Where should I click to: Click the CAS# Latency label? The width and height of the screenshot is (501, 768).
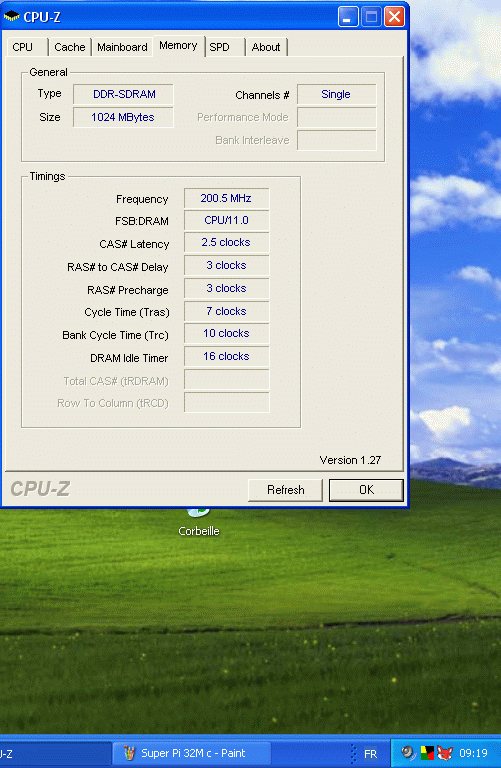[x=134, y=244]
